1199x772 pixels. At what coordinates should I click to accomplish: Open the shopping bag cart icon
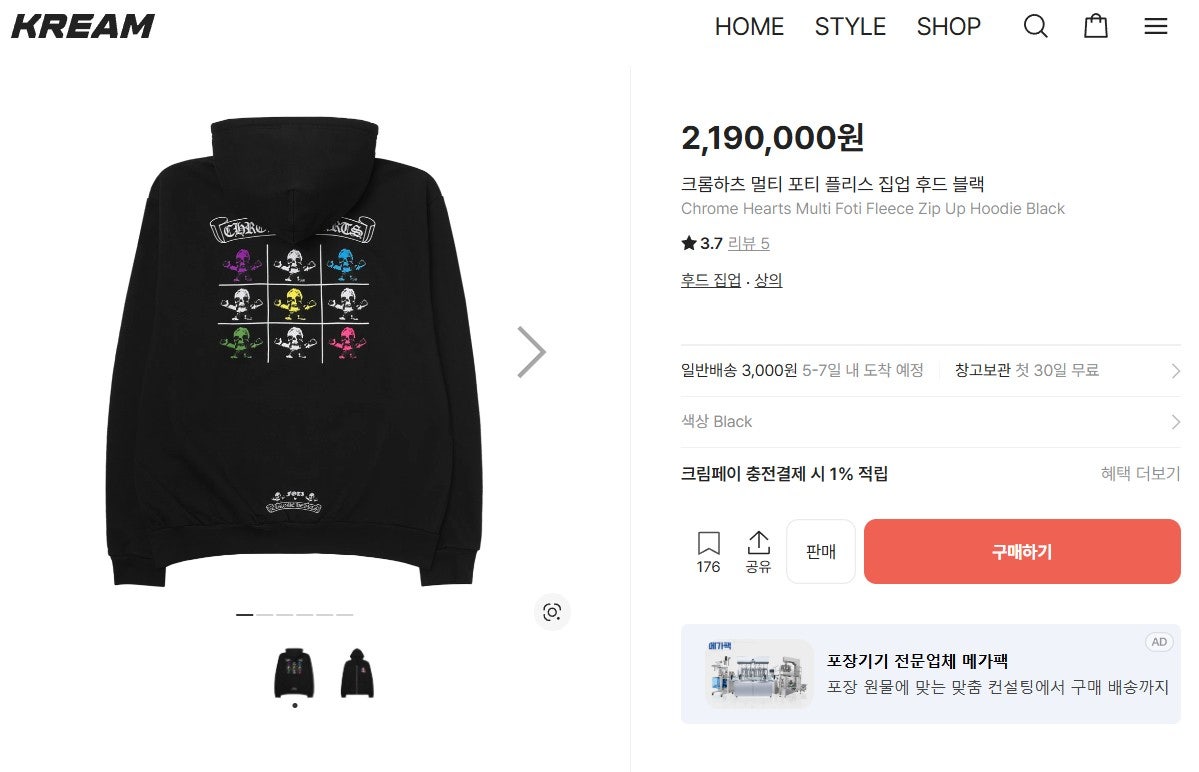tap(1096, 26)
